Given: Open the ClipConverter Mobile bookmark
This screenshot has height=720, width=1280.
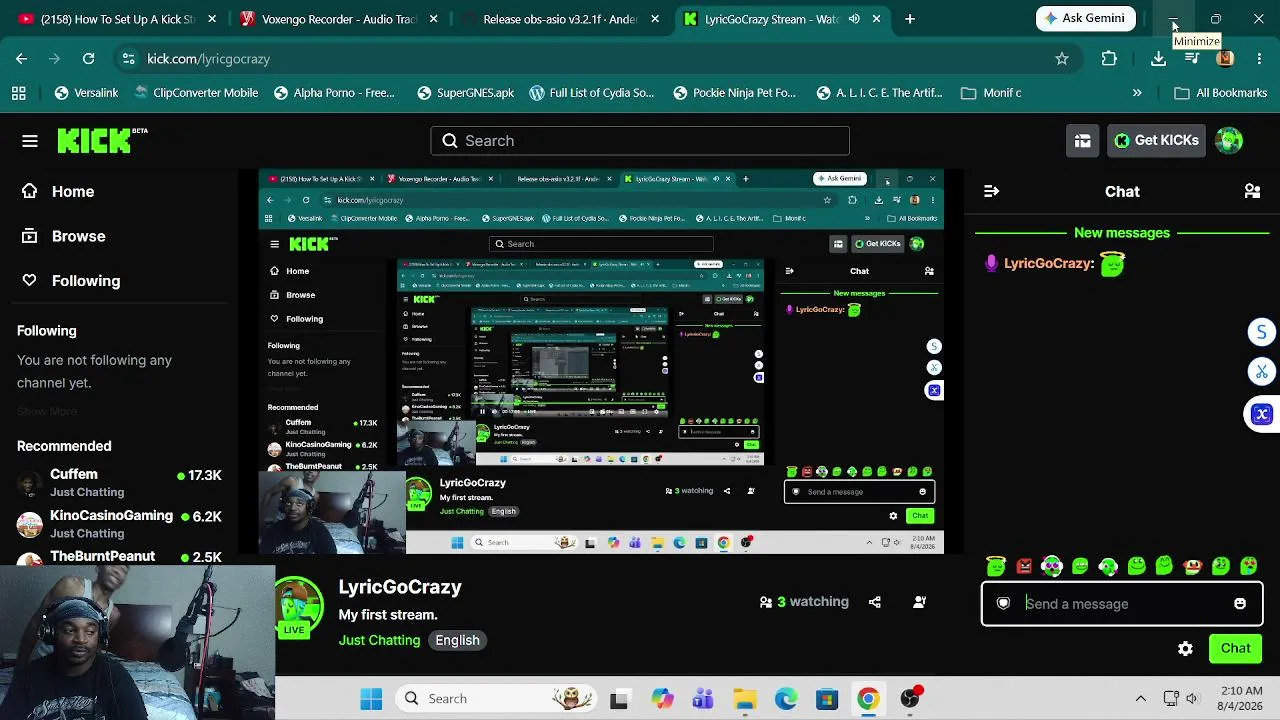Looking at the screenshot, I should [195, 93].
